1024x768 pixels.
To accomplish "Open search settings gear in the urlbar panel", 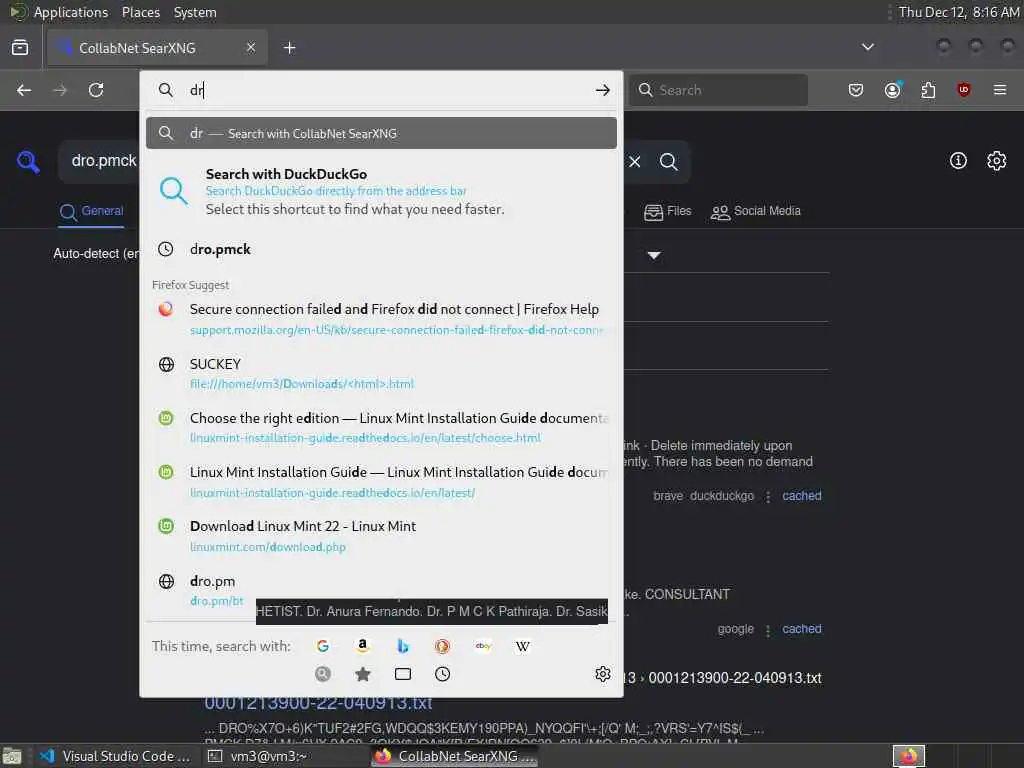I will pos(603,674).
